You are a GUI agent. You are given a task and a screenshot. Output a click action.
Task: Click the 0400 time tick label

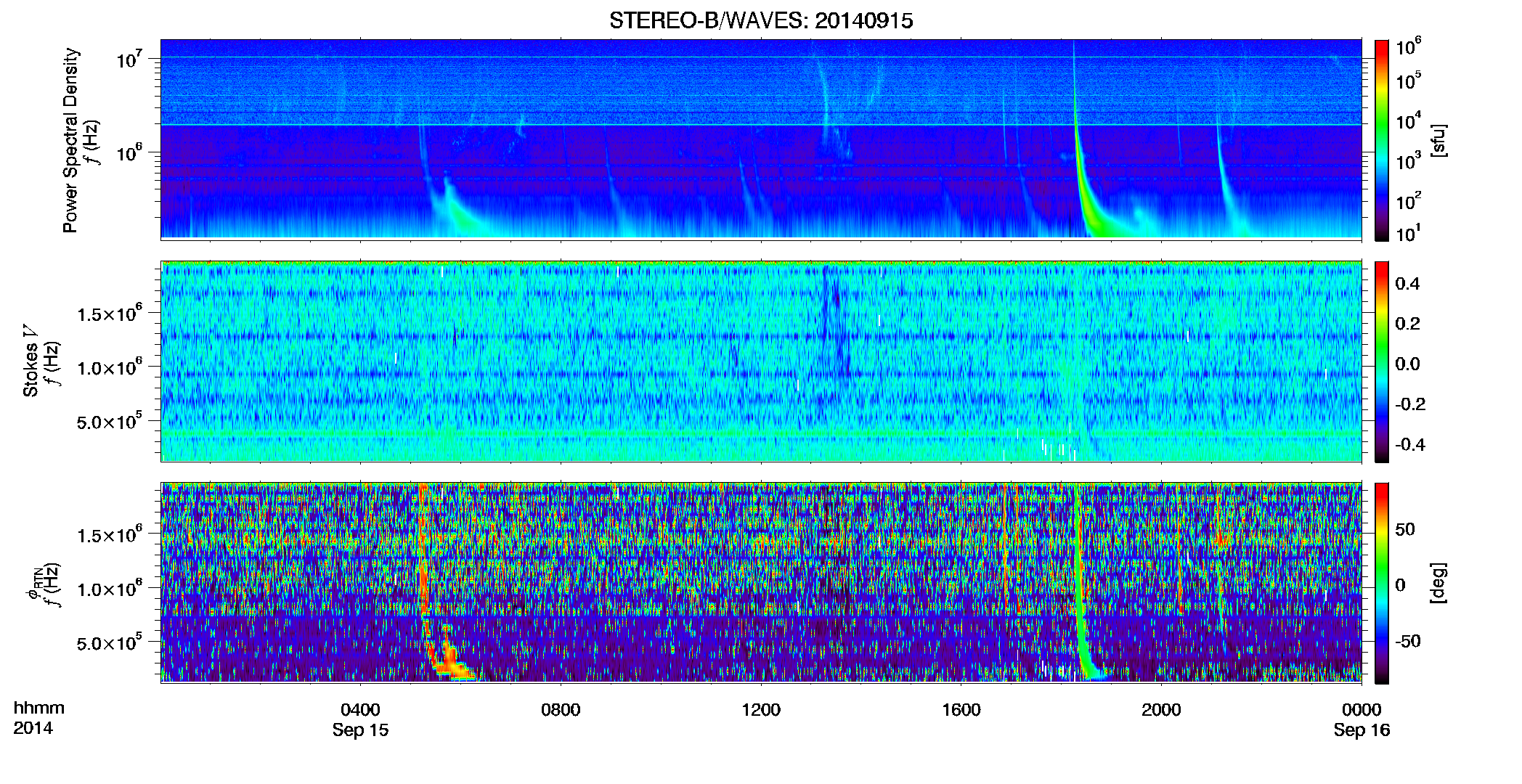click(x=360, y=709)
